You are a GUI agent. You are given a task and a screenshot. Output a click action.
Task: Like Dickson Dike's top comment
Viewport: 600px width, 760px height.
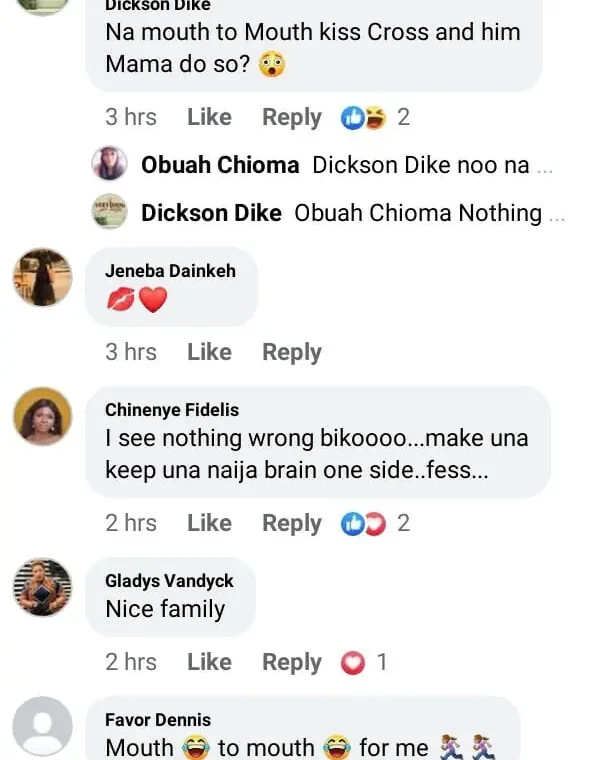click(209, 118)
